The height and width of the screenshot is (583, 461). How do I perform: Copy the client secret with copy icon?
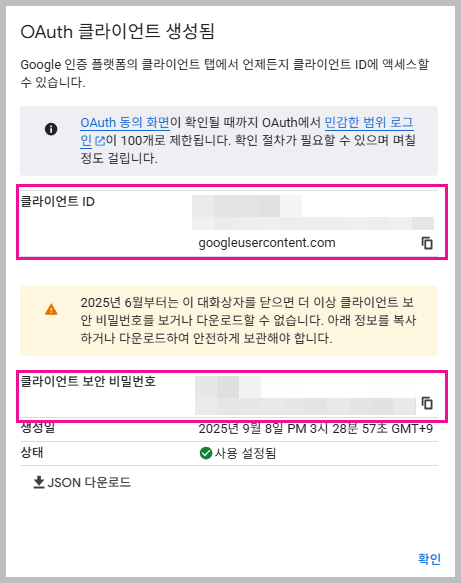point(427,403)
